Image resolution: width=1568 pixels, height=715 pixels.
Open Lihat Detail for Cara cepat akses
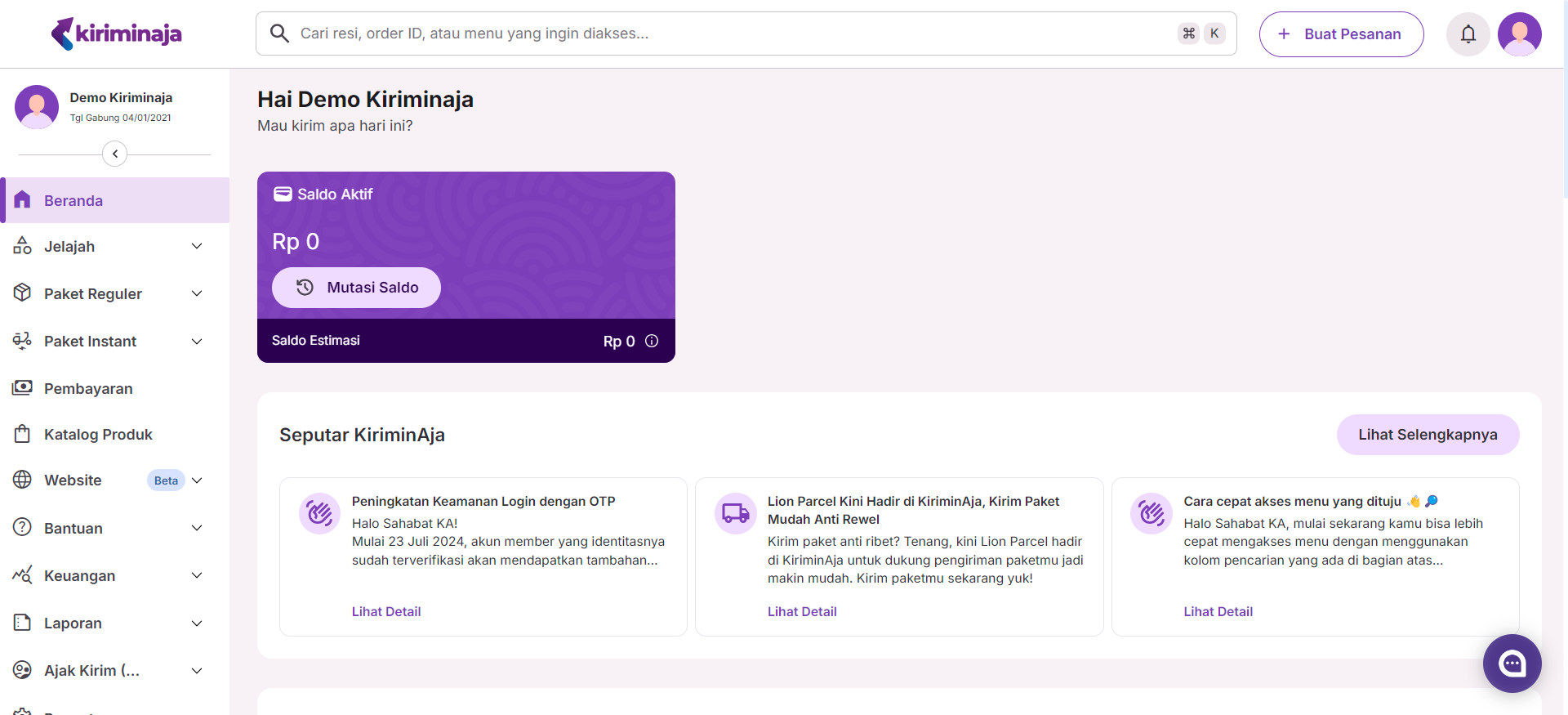[x=1218, y=611]
